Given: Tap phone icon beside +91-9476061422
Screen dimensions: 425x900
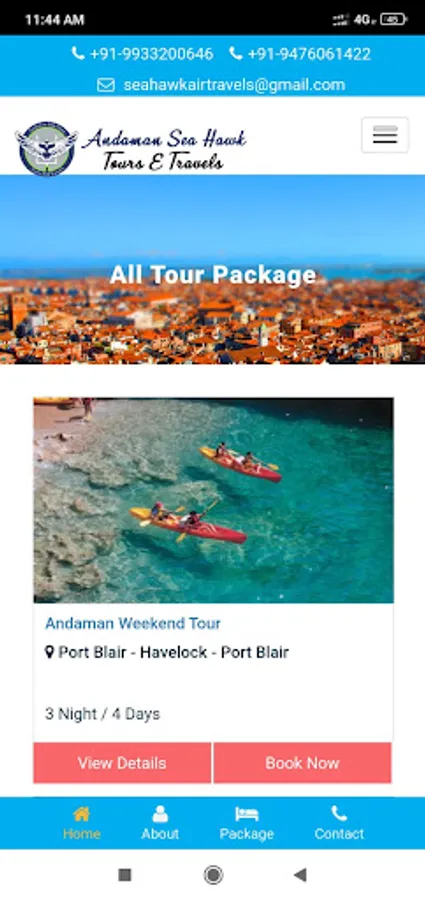Looking at the screenshot, I should coord(235,53).
